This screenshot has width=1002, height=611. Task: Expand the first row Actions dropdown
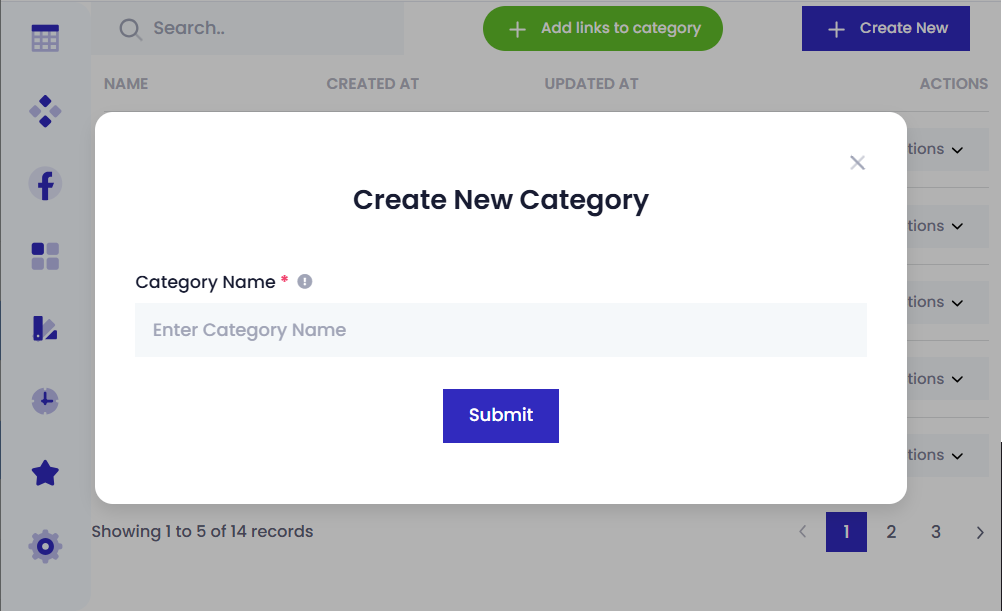click(x=936, y=149)
